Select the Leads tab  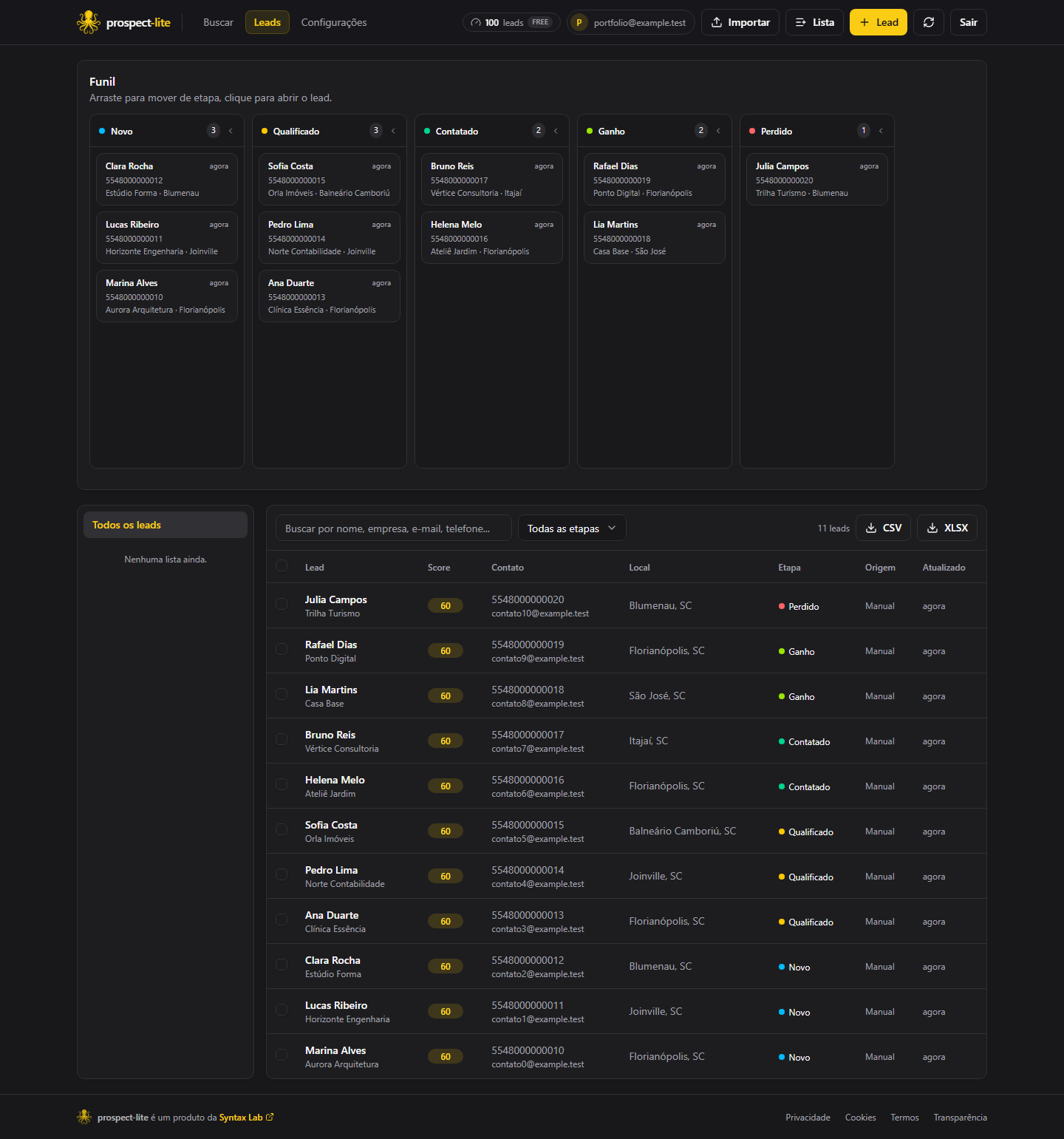(x=267, y=22)
